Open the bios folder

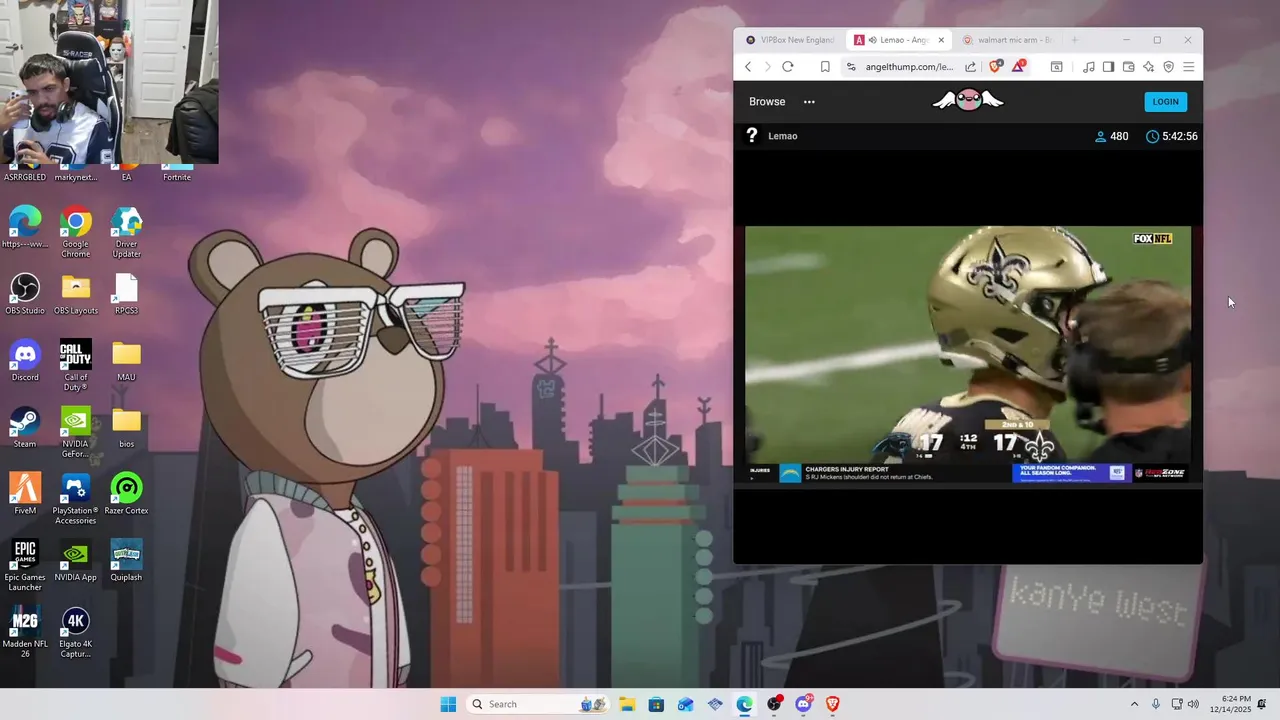[x=126, y=427]
